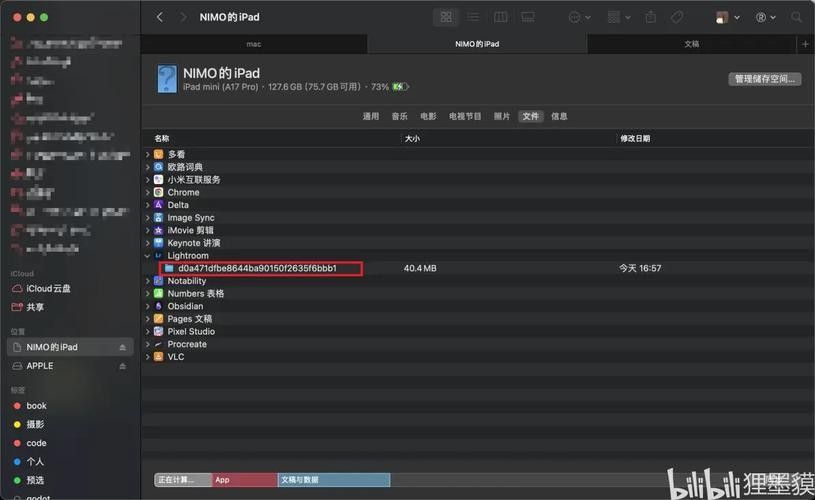Open the group-by dropdown in toolbar
815x500 pixels.
coord(619,17)
